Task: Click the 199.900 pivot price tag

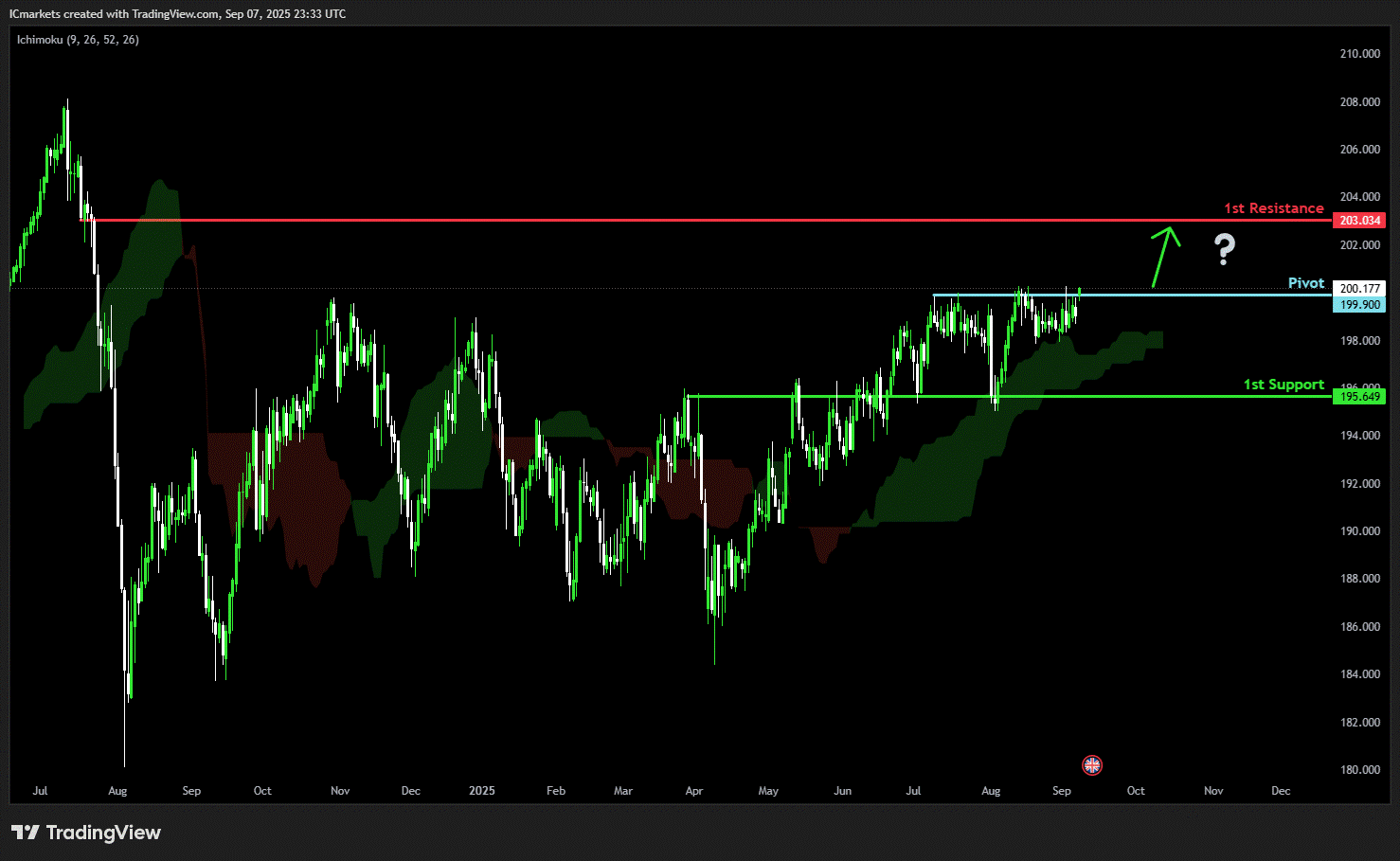Action: coord(1359,305)
